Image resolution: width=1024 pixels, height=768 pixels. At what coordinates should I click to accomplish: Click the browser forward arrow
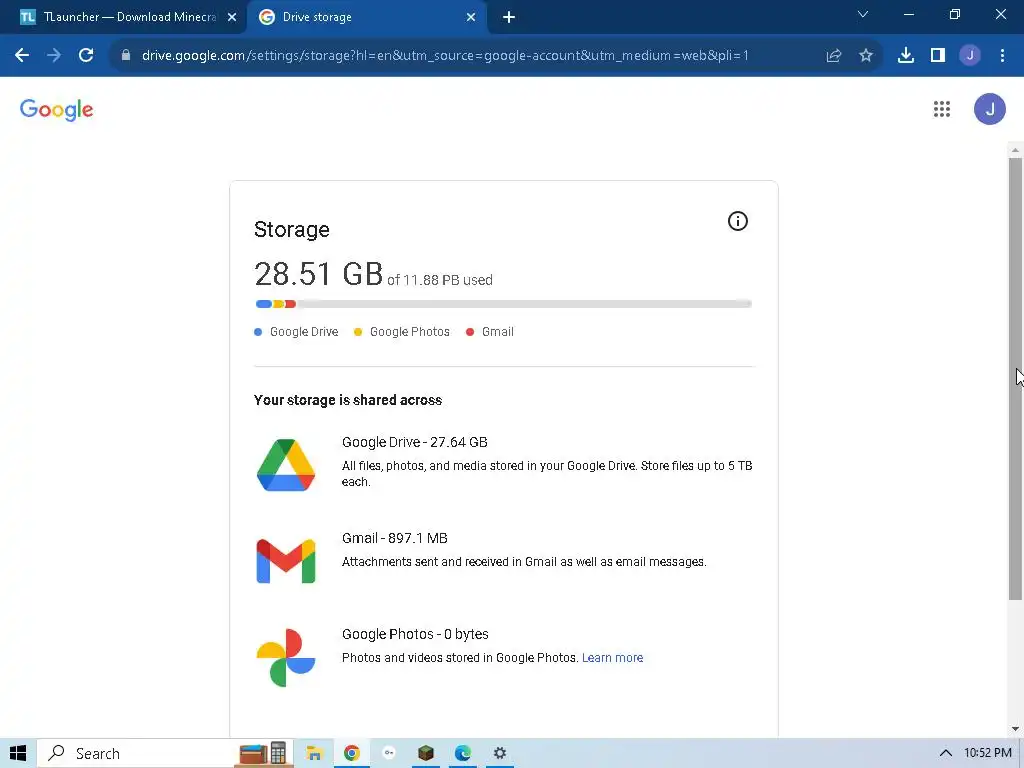54,56
